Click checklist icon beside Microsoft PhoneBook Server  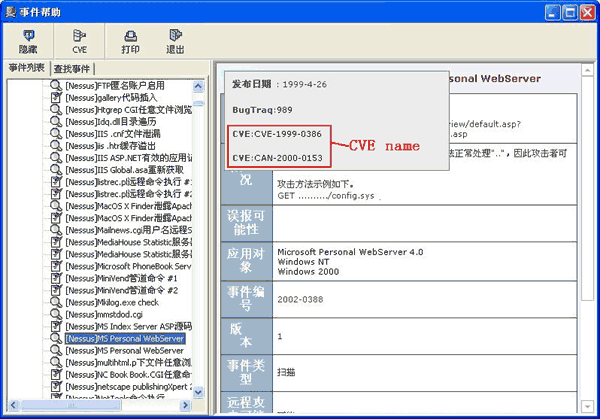pyautogui.click(x=56, y=266)
